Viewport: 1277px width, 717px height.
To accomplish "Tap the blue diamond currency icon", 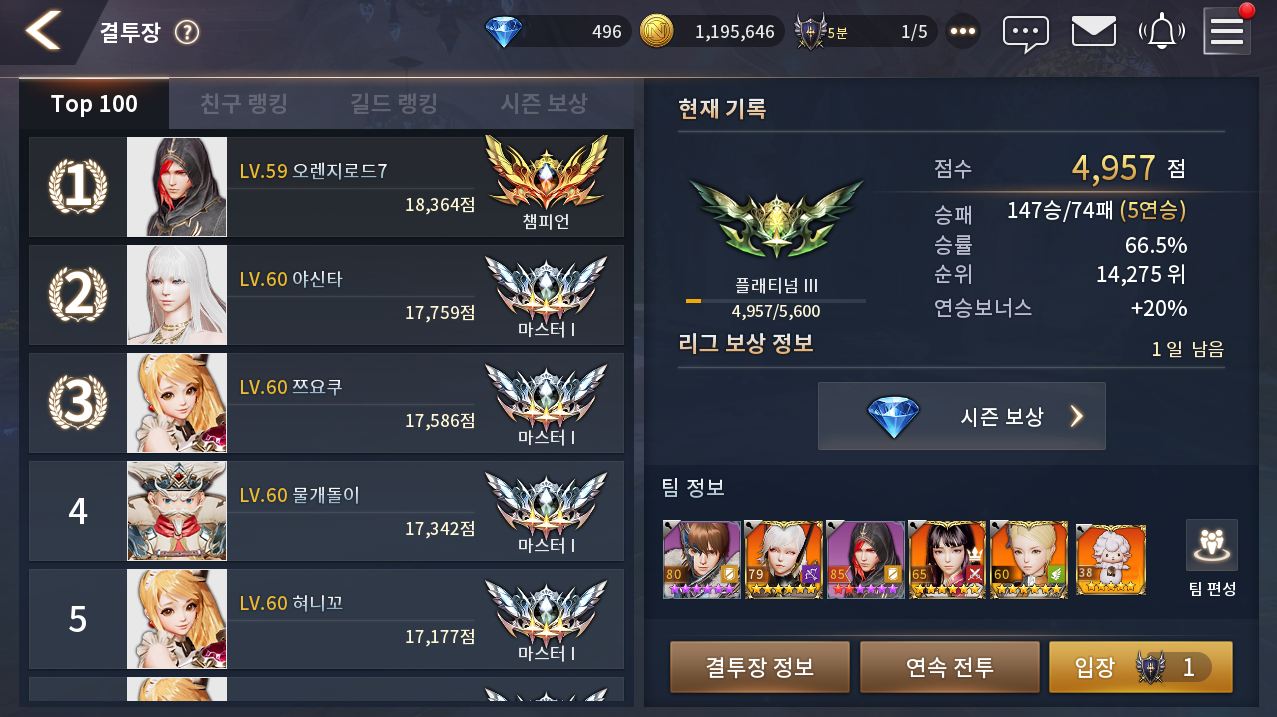I will coord(503,32).
